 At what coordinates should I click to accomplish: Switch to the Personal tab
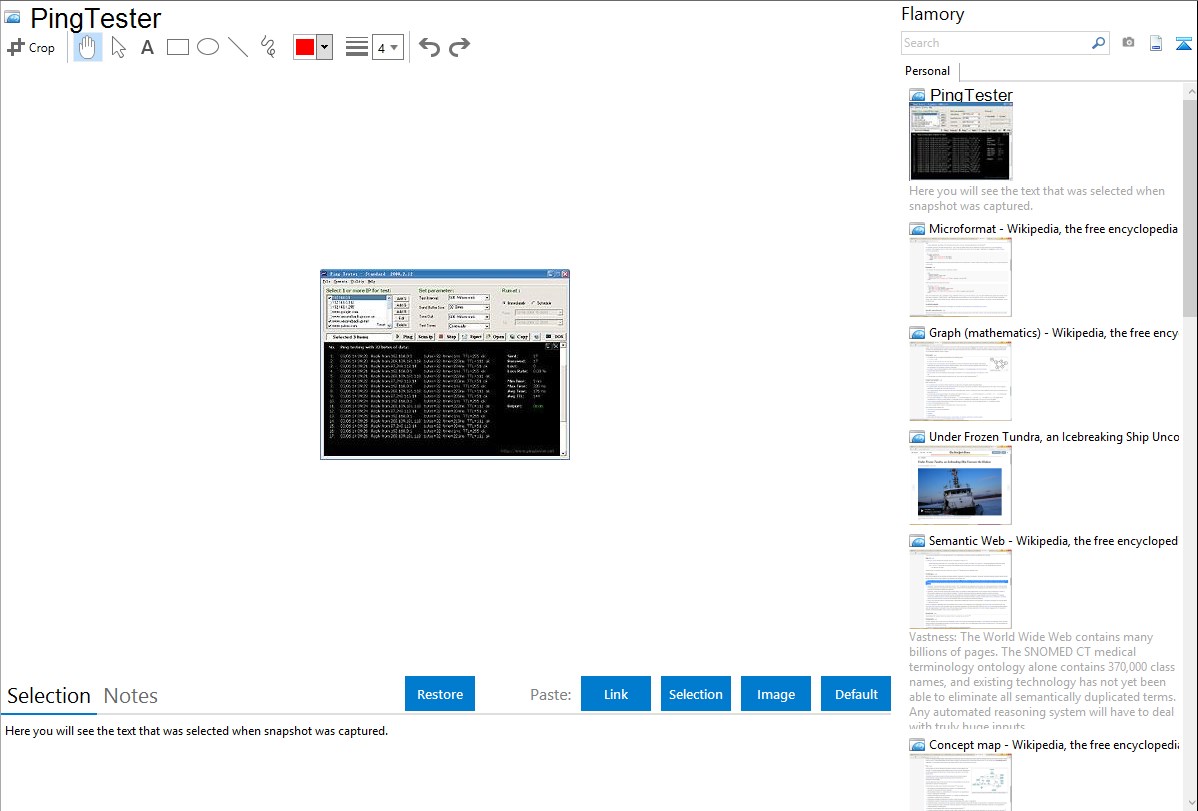(x=928, y=70)
